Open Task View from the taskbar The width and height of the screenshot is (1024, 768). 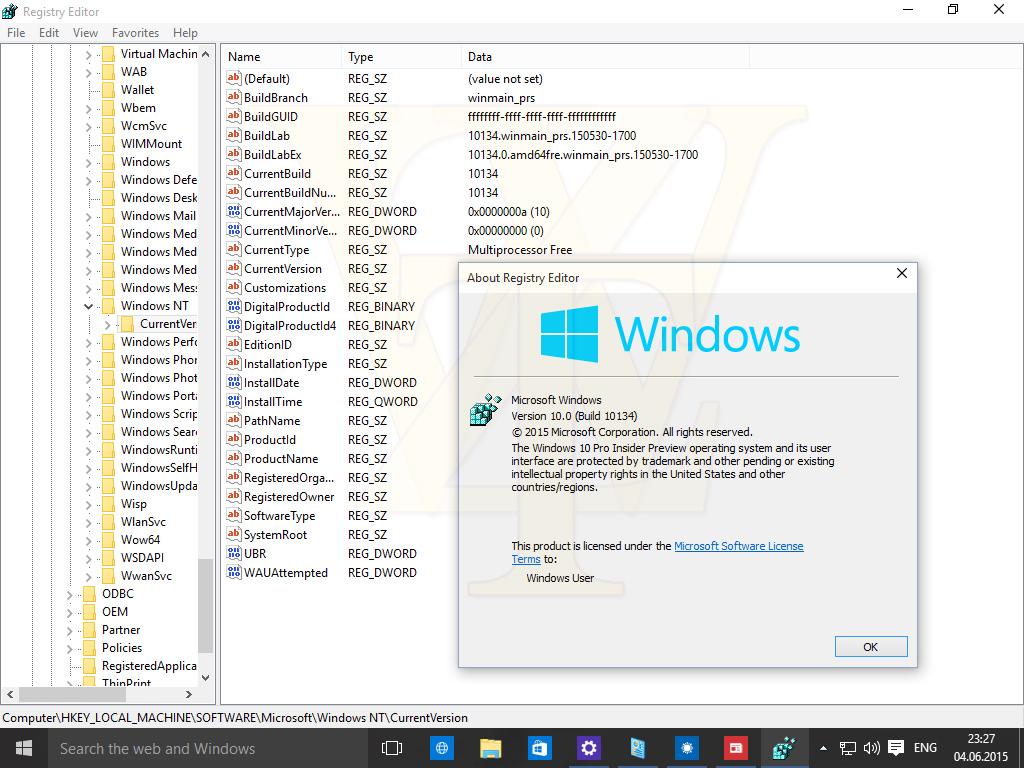(392, 748)
